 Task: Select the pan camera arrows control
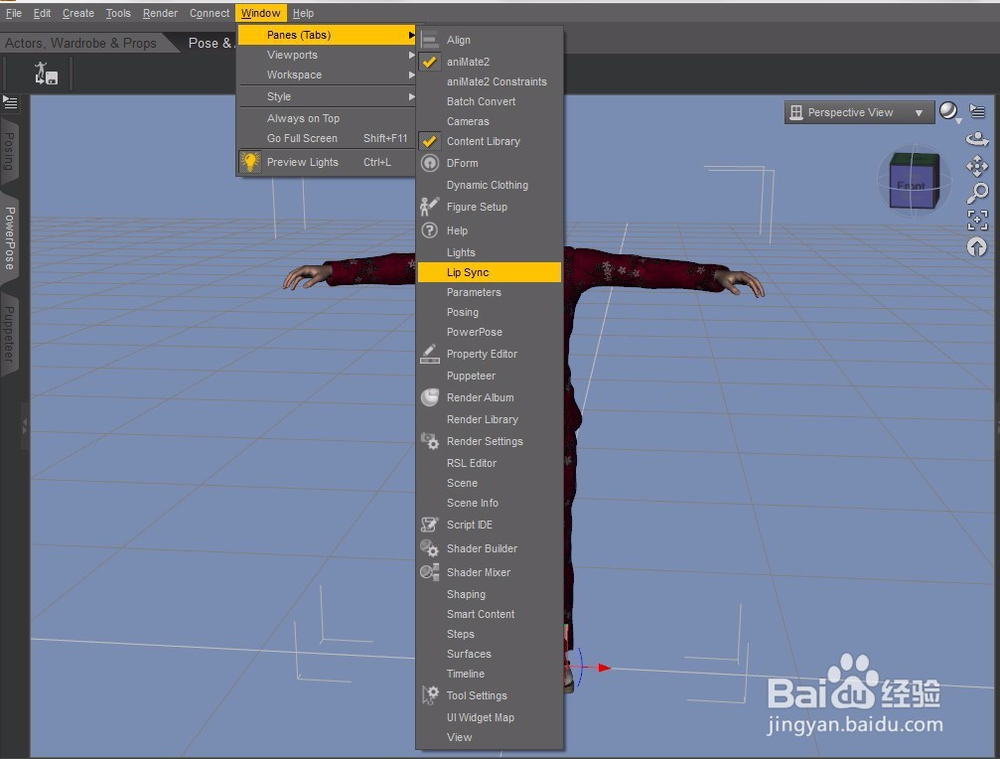977,166
